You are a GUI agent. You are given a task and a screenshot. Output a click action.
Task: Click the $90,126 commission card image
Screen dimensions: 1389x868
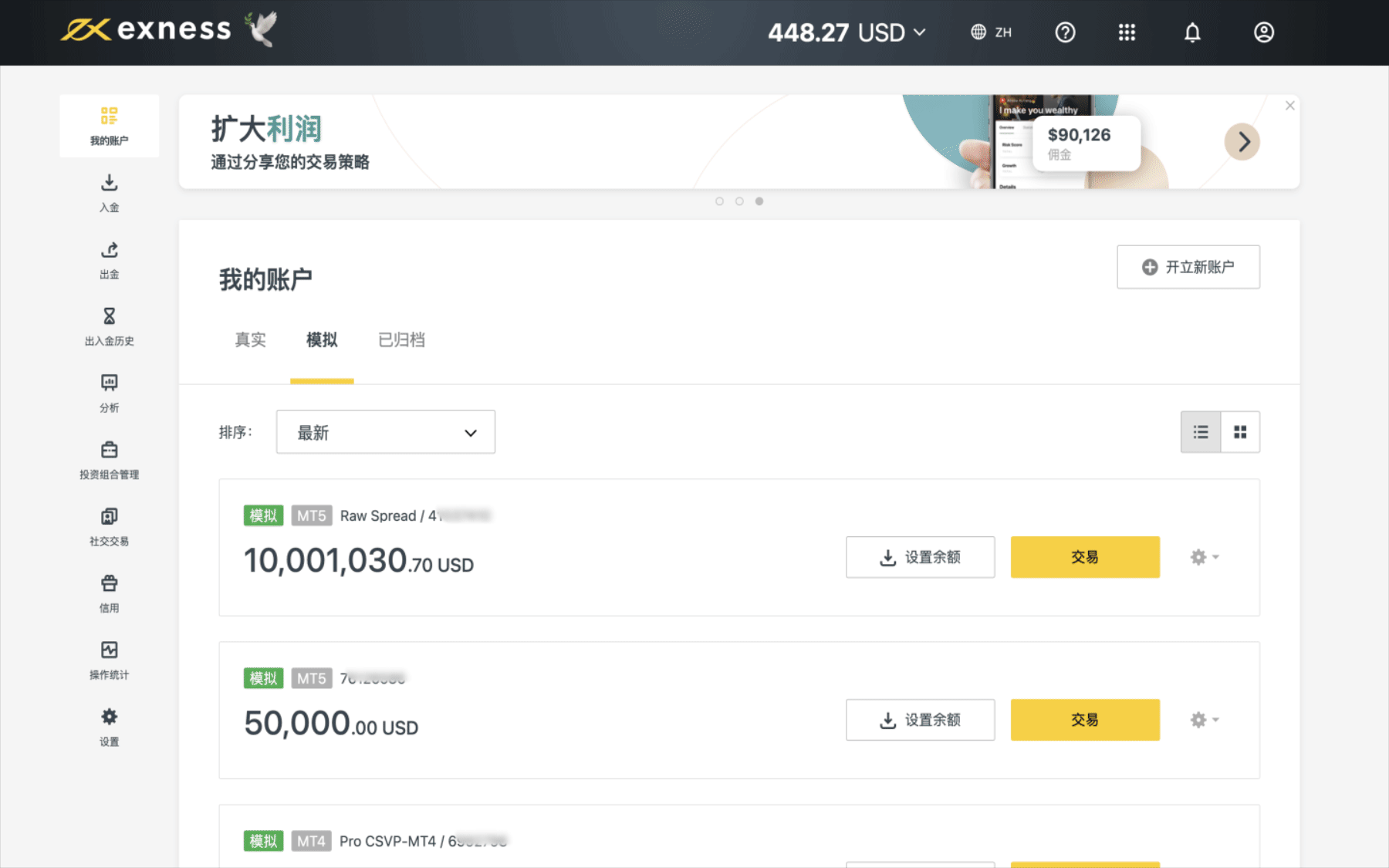pyautogui.click(x=1086, y=144)
